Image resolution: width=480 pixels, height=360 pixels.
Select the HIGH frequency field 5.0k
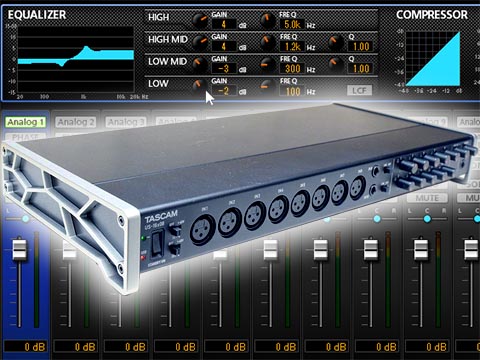[x=292, y=24]
